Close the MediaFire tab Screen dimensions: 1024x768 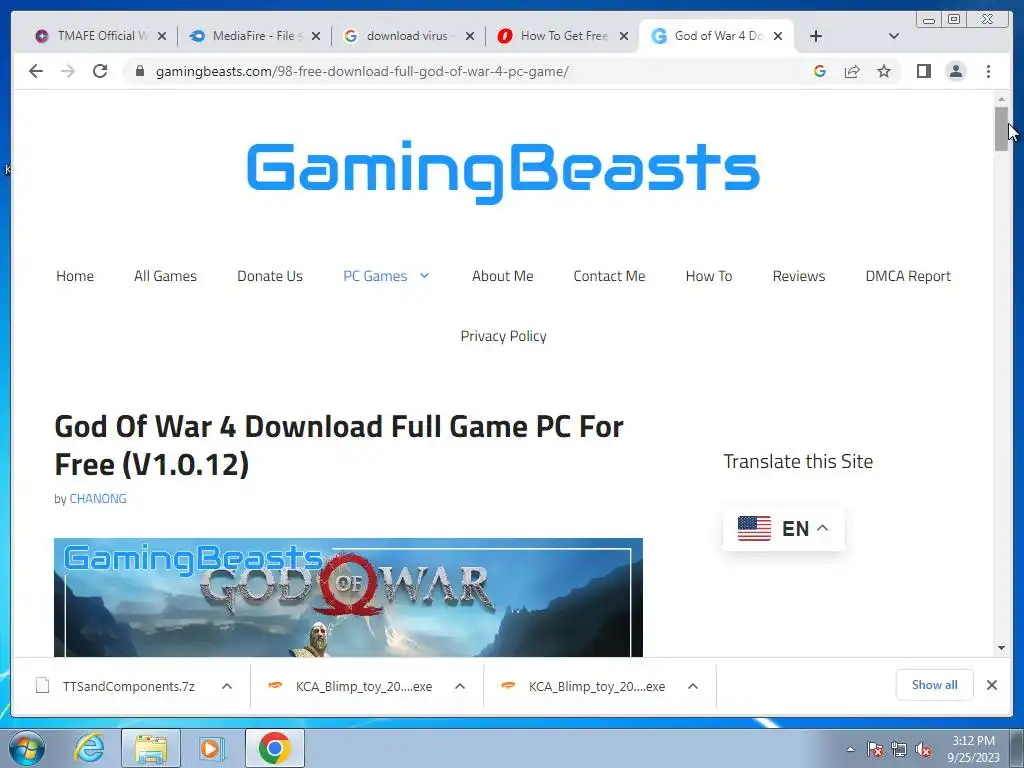click(x=316, y=36)
